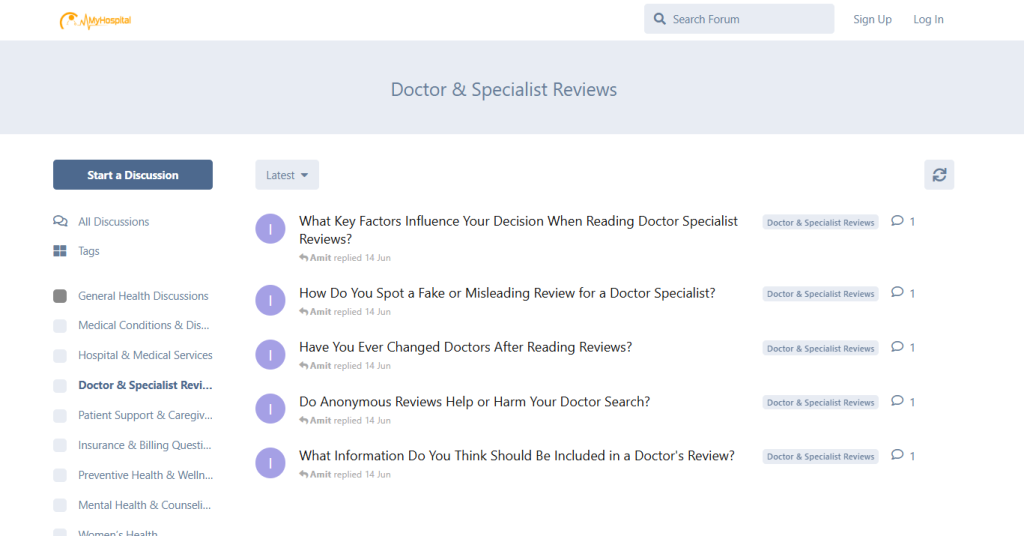The image size is (1024, 536).
Task: Click the refresh discussions icon button
Action: (938, 175)
